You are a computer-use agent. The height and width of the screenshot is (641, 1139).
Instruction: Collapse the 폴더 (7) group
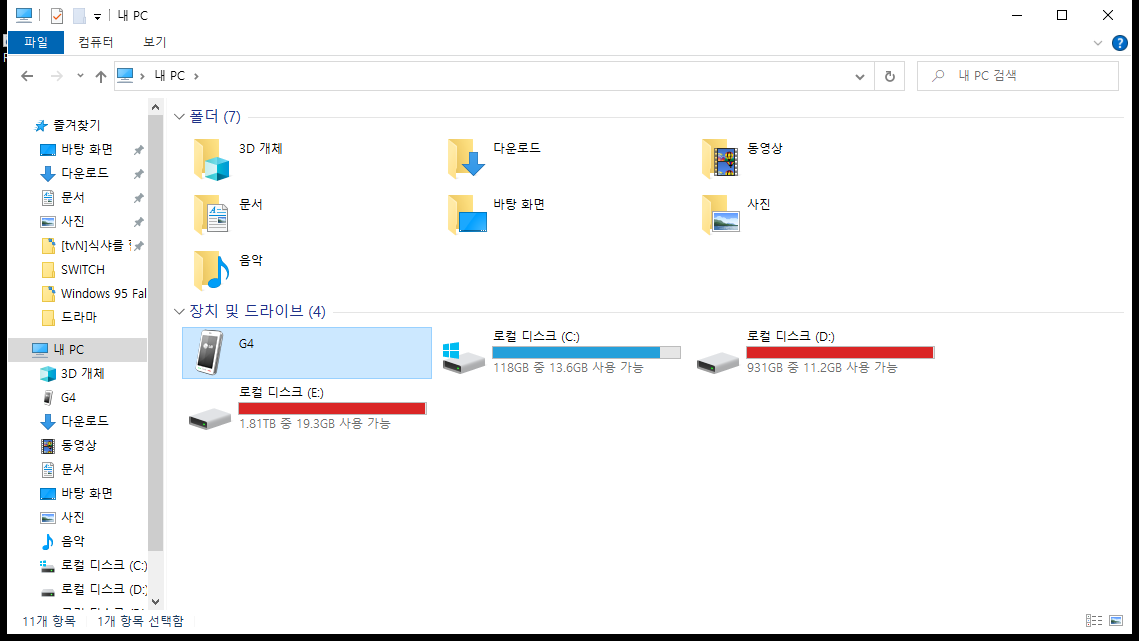point(179,116)
